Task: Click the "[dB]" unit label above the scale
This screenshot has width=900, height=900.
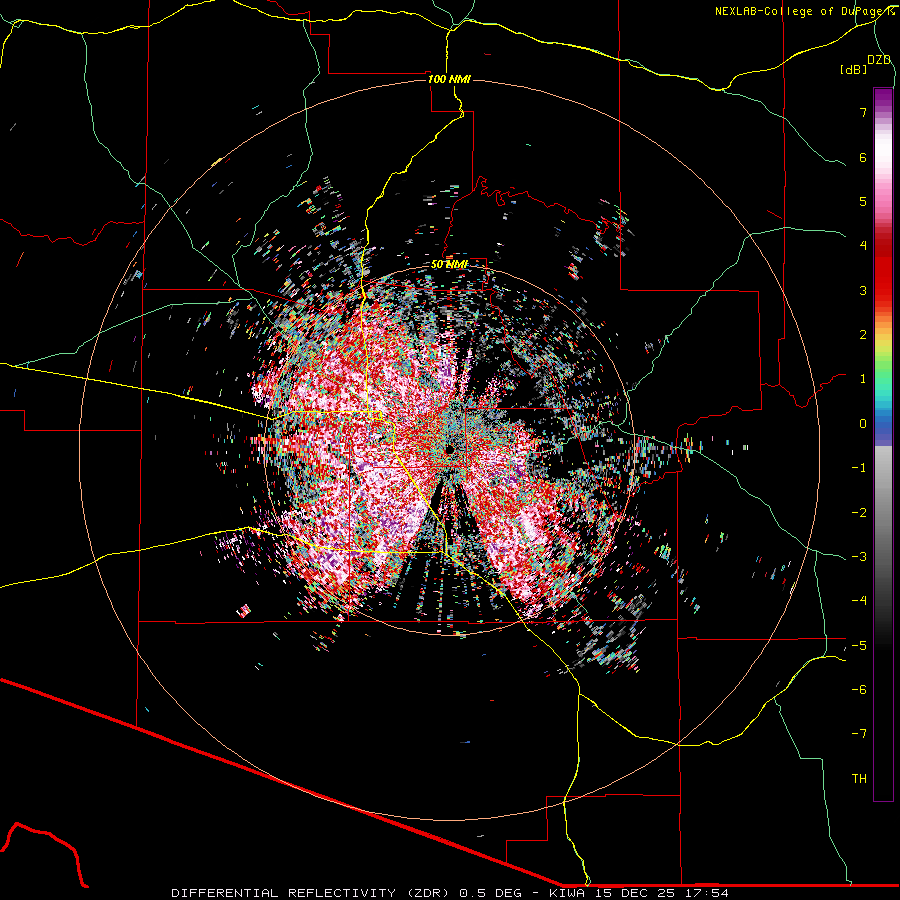Action: tap(853, 69)
